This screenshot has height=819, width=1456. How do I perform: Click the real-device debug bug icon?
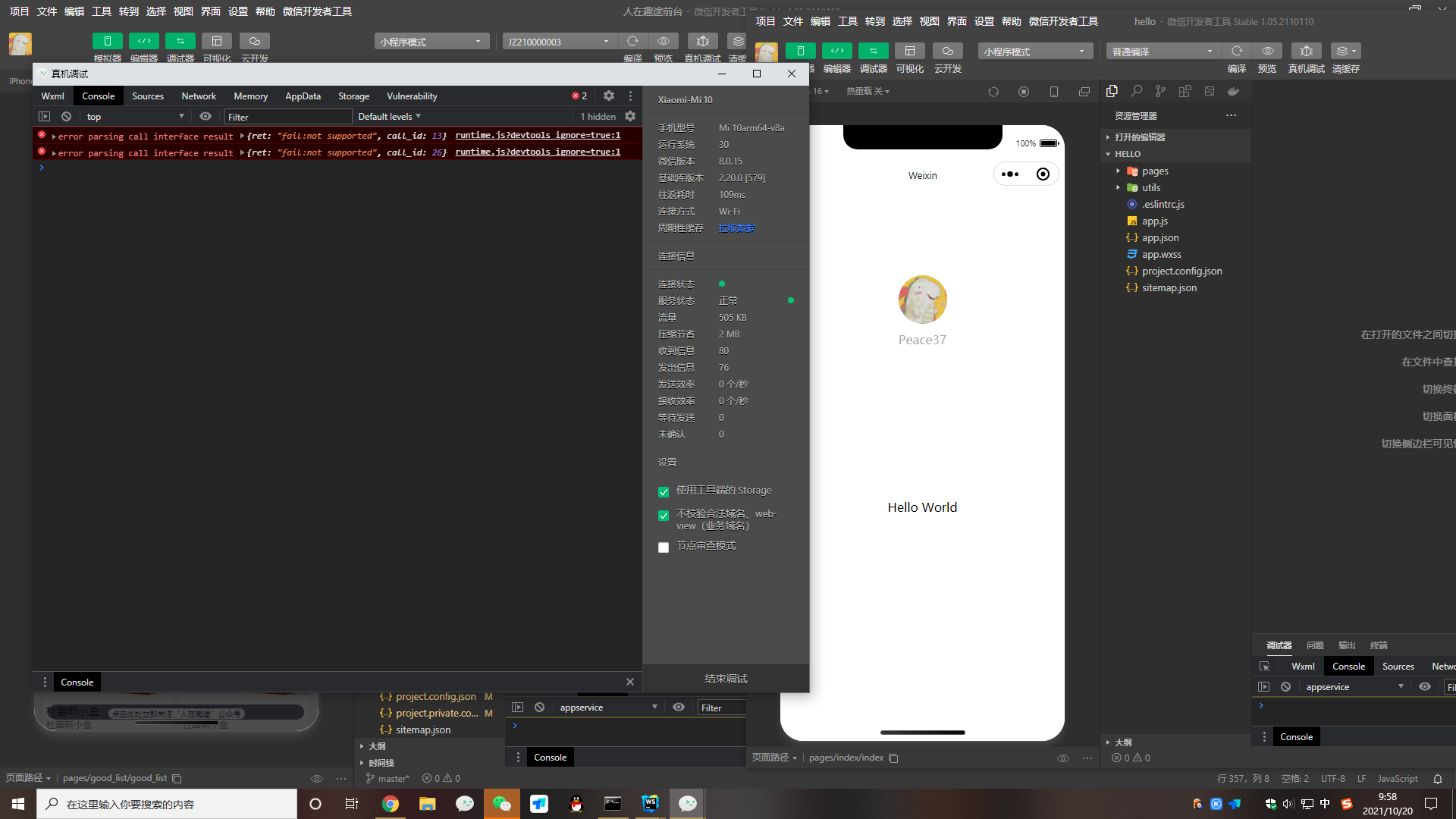pos(1306,51)
